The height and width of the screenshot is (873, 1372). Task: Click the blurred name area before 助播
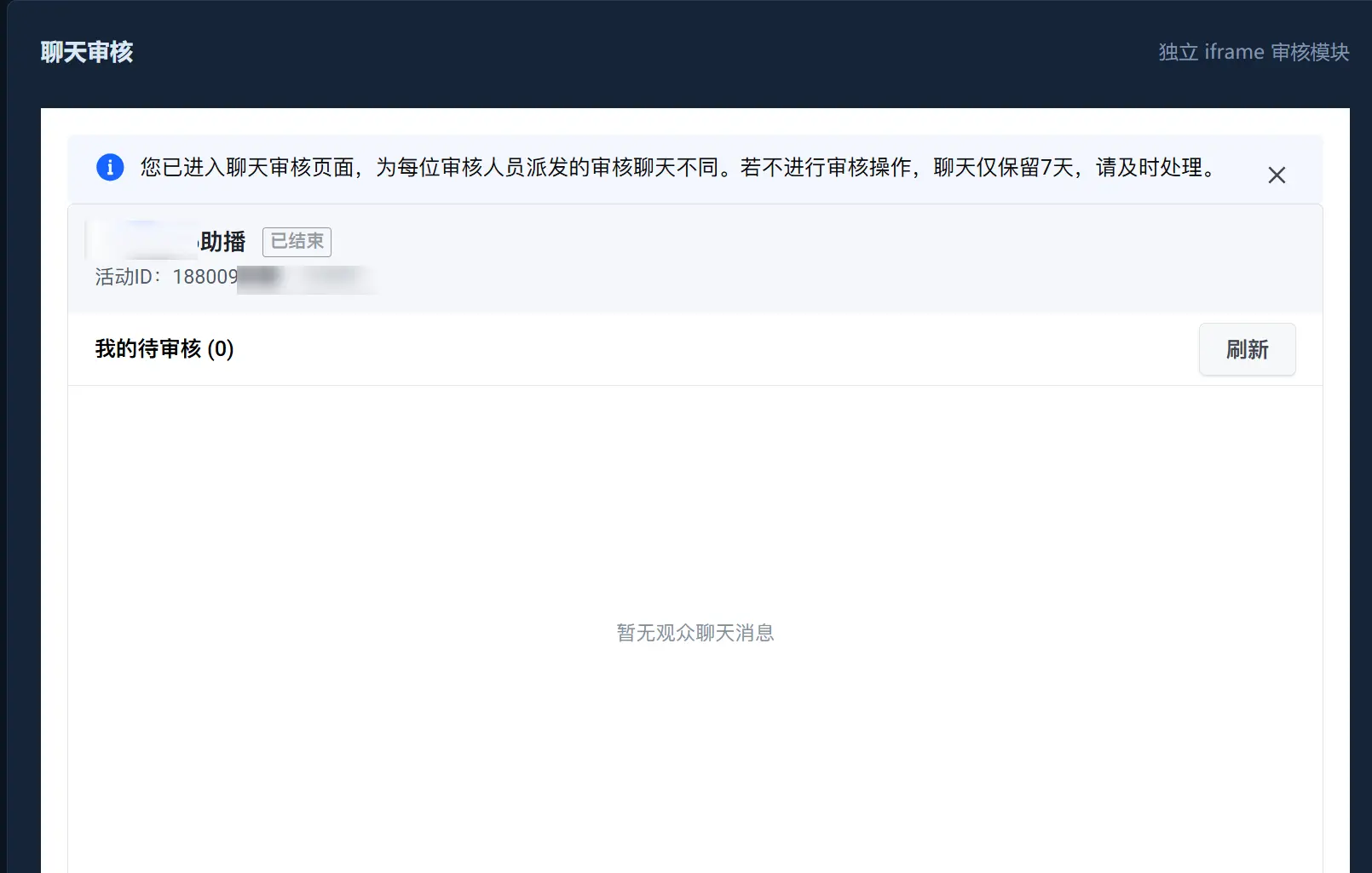click(142, 240)
